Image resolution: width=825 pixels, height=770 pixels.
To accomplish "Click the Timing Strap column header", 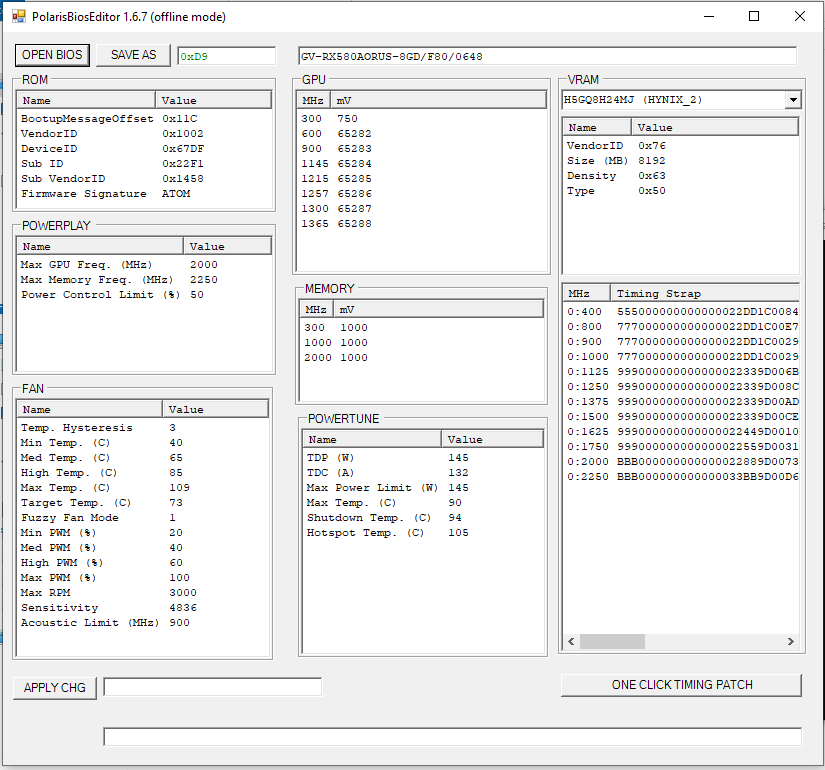I will (705, 294).
